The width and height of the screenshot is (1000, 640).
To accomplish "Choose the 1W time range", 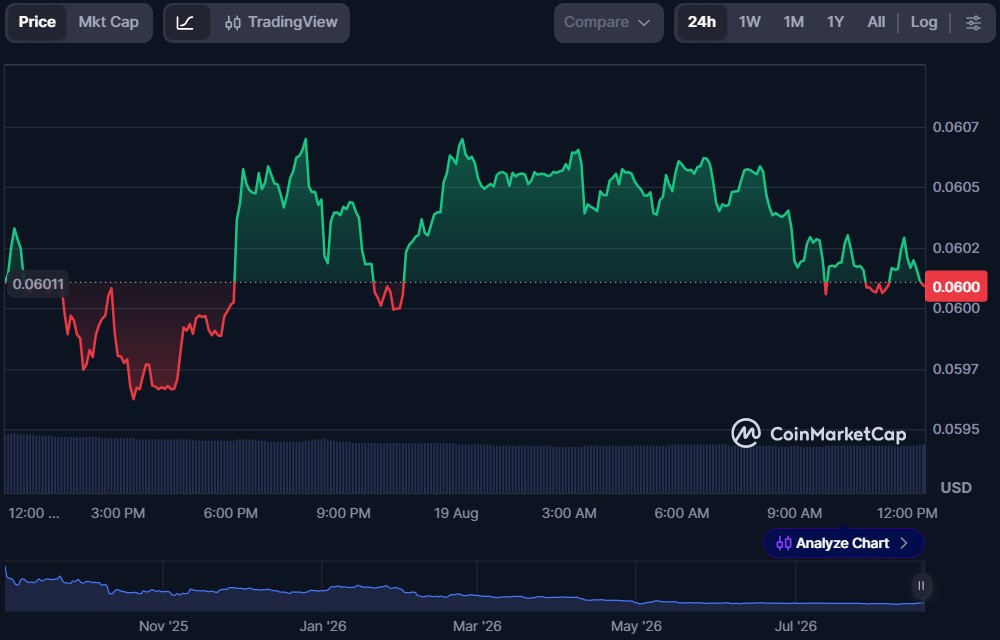I will [x=749, y=22].
